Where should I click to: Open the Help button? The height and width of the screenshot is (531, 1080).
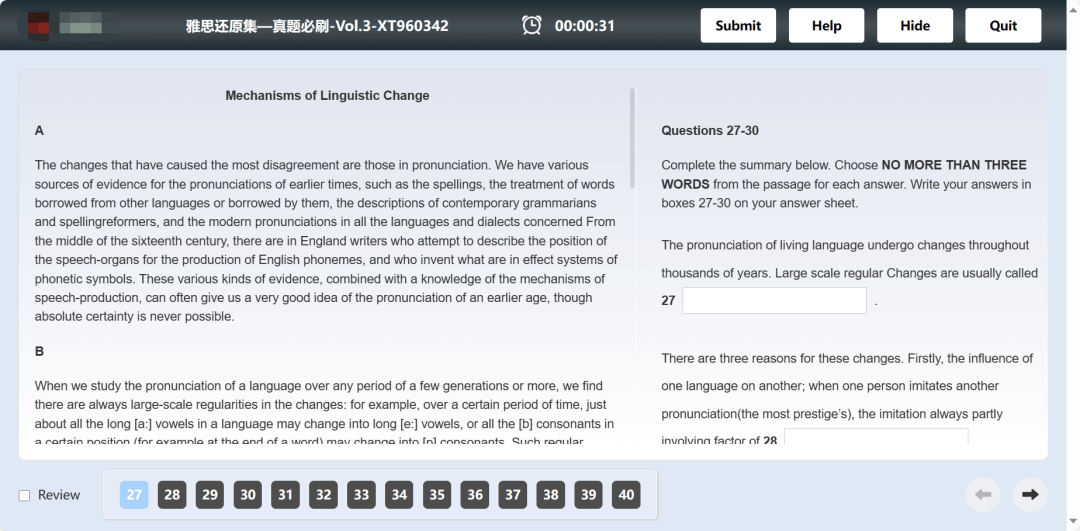click(827, 25)
